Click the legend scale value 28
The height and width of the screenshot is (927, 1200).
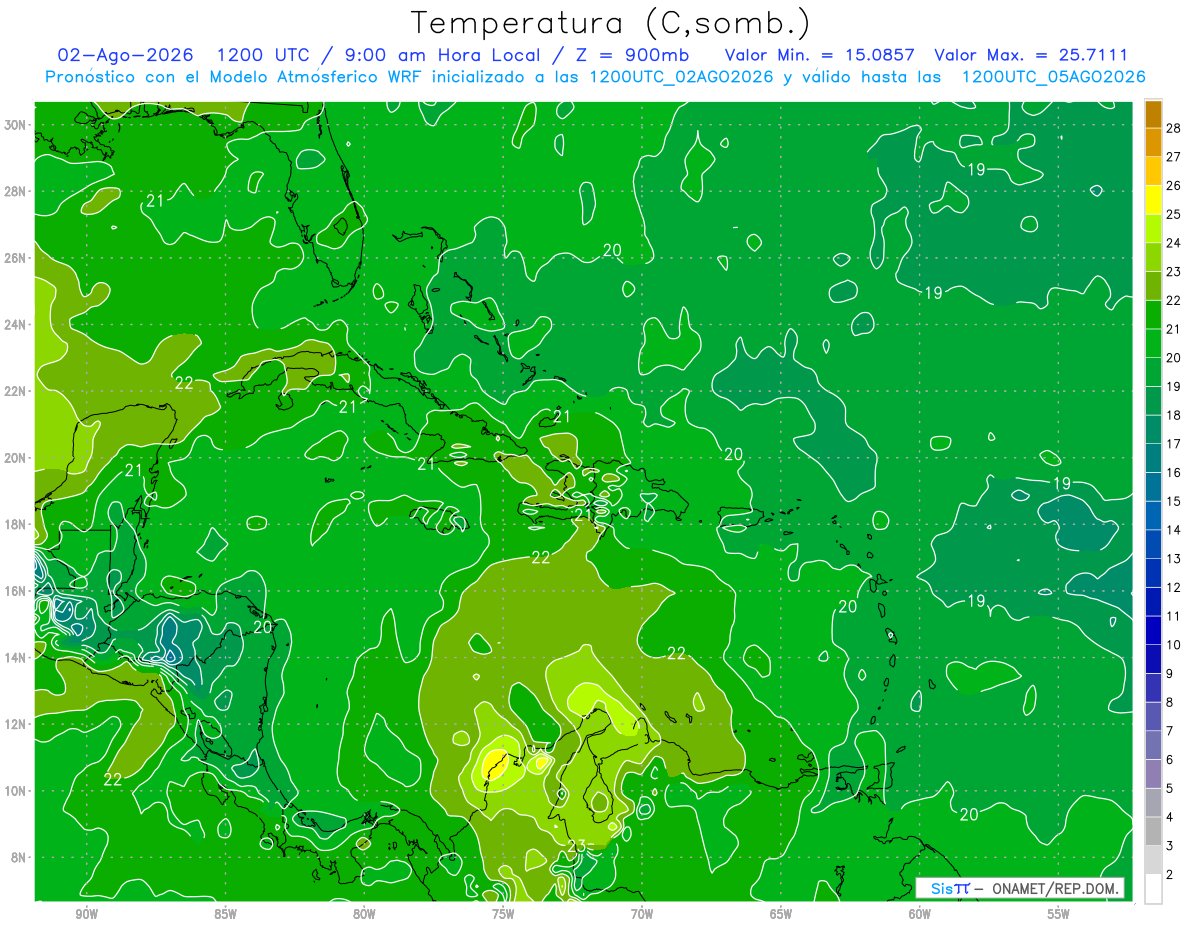(x=1173, y=128)
